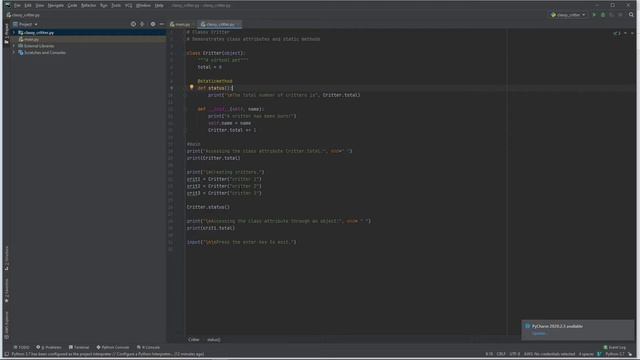The width and height of the screenshot is (640, 360).
Task: Expand the External Libraries node
Action: tap(14, 46)
